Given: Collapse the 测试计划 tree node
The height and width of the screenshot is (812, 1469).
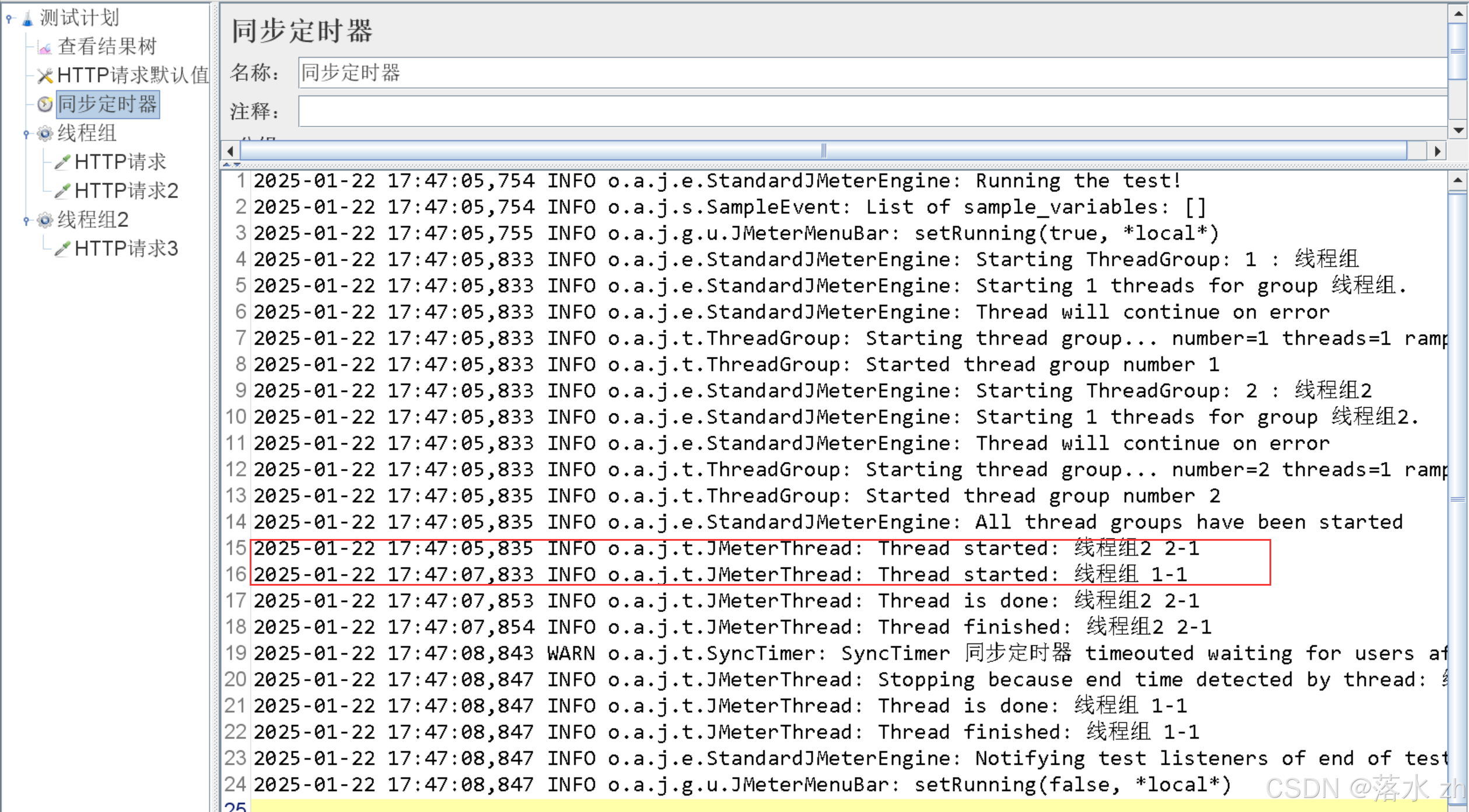Looking at the screenshot, I should tap(9, 19).
